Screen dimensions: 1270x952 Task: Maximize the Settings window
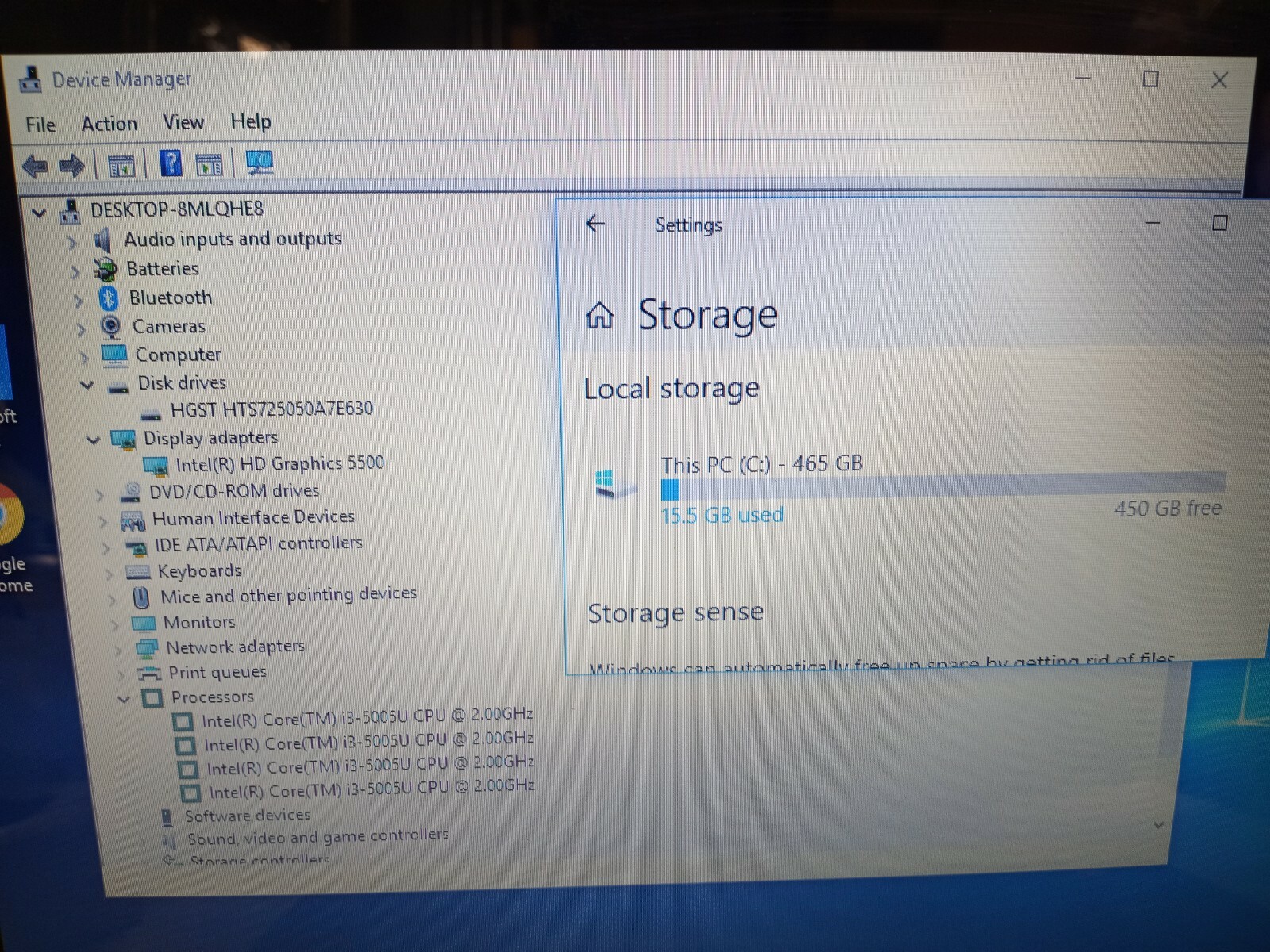pyautogui.click(x=1220, y=223)
